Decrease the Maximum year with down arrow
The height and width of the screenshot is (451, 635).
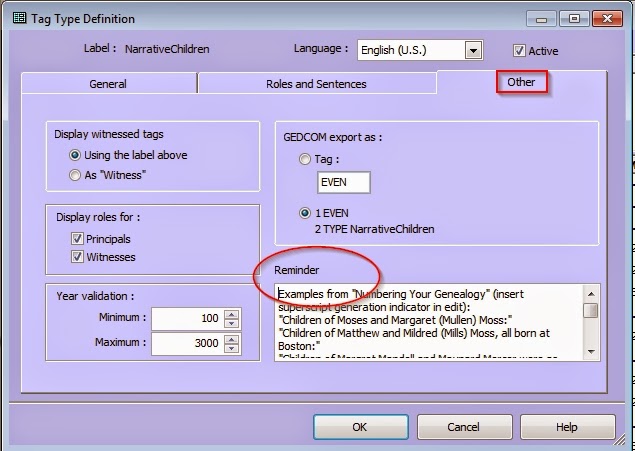pyautogui.click(x=232, y=349)
